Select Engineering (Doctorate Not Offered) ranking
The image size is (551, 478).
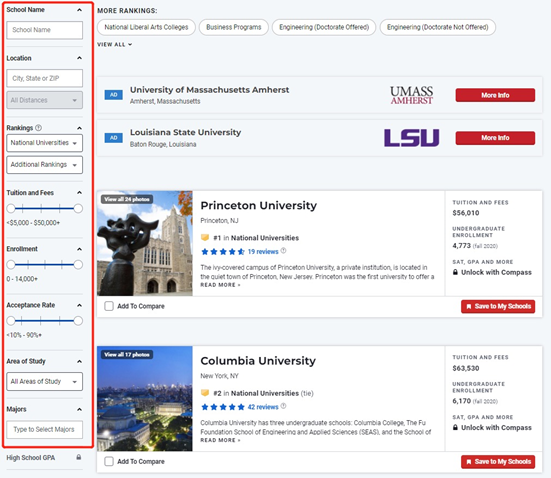[x=438, y=27]
